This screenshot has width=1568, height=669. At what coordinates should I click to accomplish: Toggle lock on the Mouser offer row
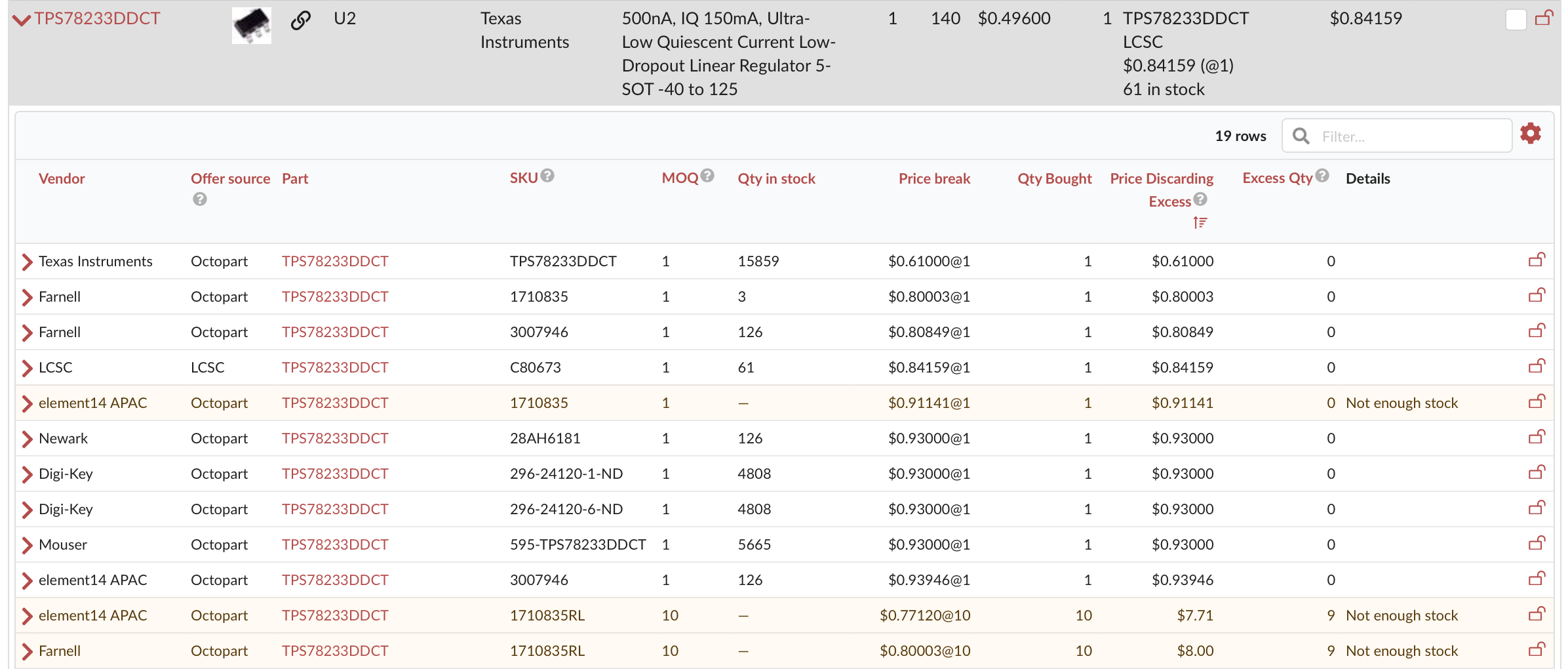tap(1537, 544)
